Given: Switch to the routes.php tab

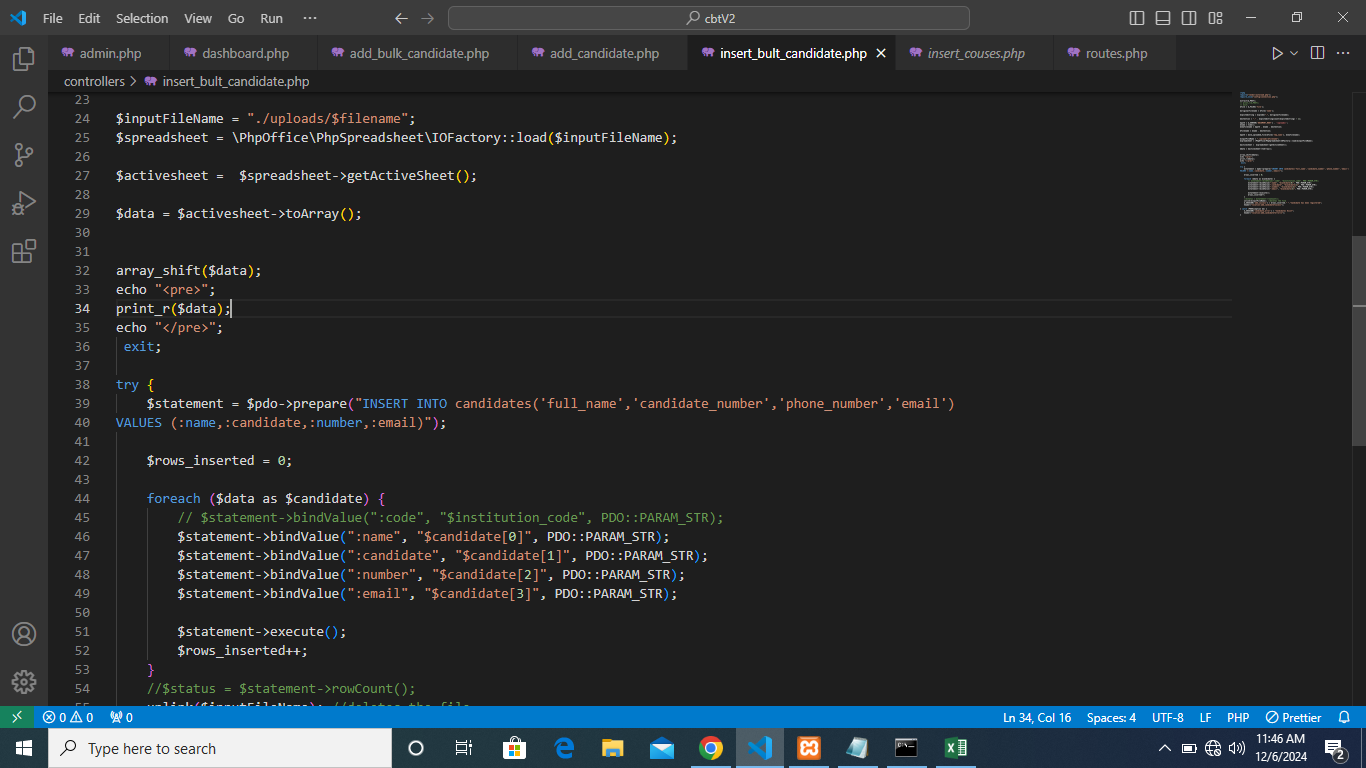Looking at the screenshot, I should click(1115, 53).
